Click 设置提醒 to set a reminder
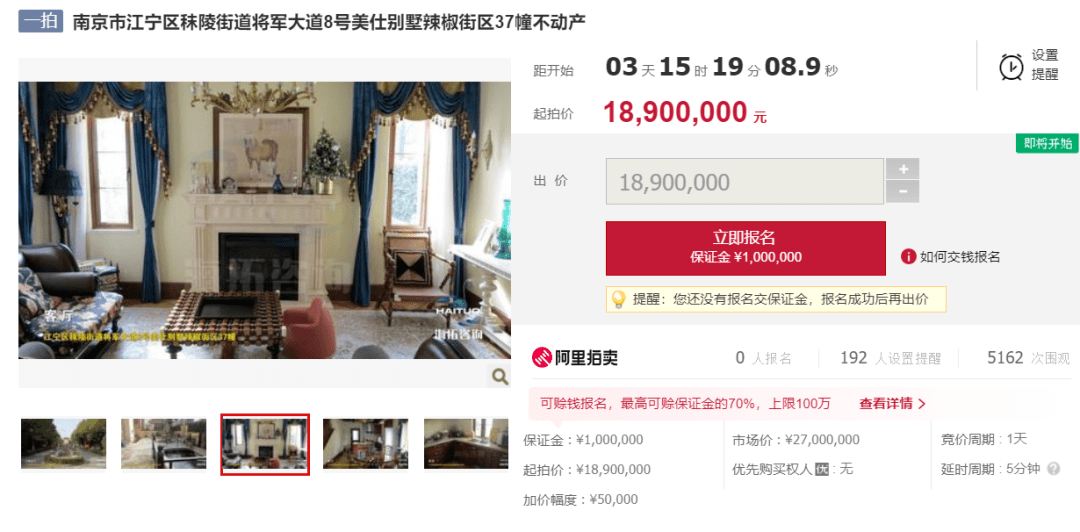 [1044, 65]
